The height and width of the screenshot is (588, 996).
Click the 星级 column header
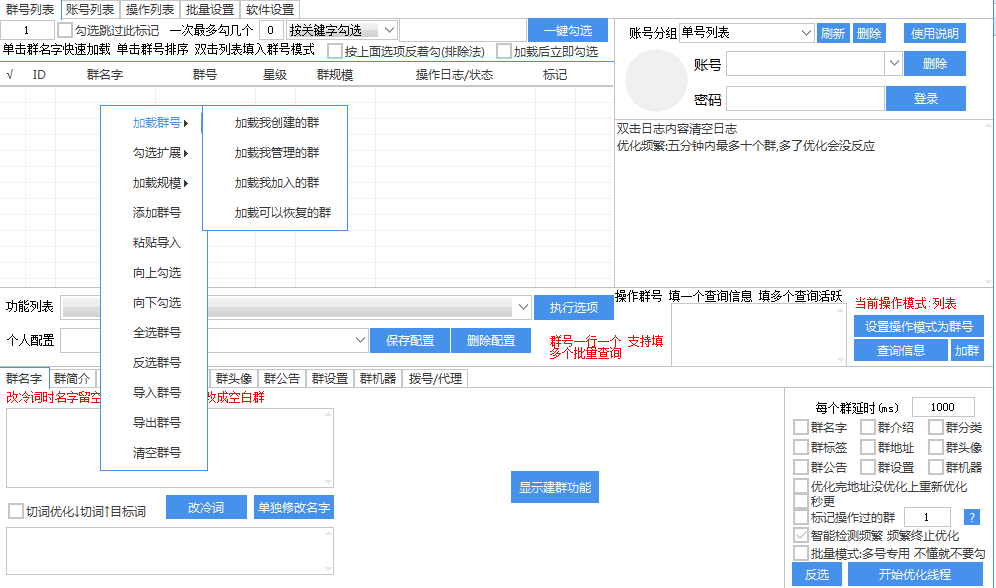tap(274, 74)
